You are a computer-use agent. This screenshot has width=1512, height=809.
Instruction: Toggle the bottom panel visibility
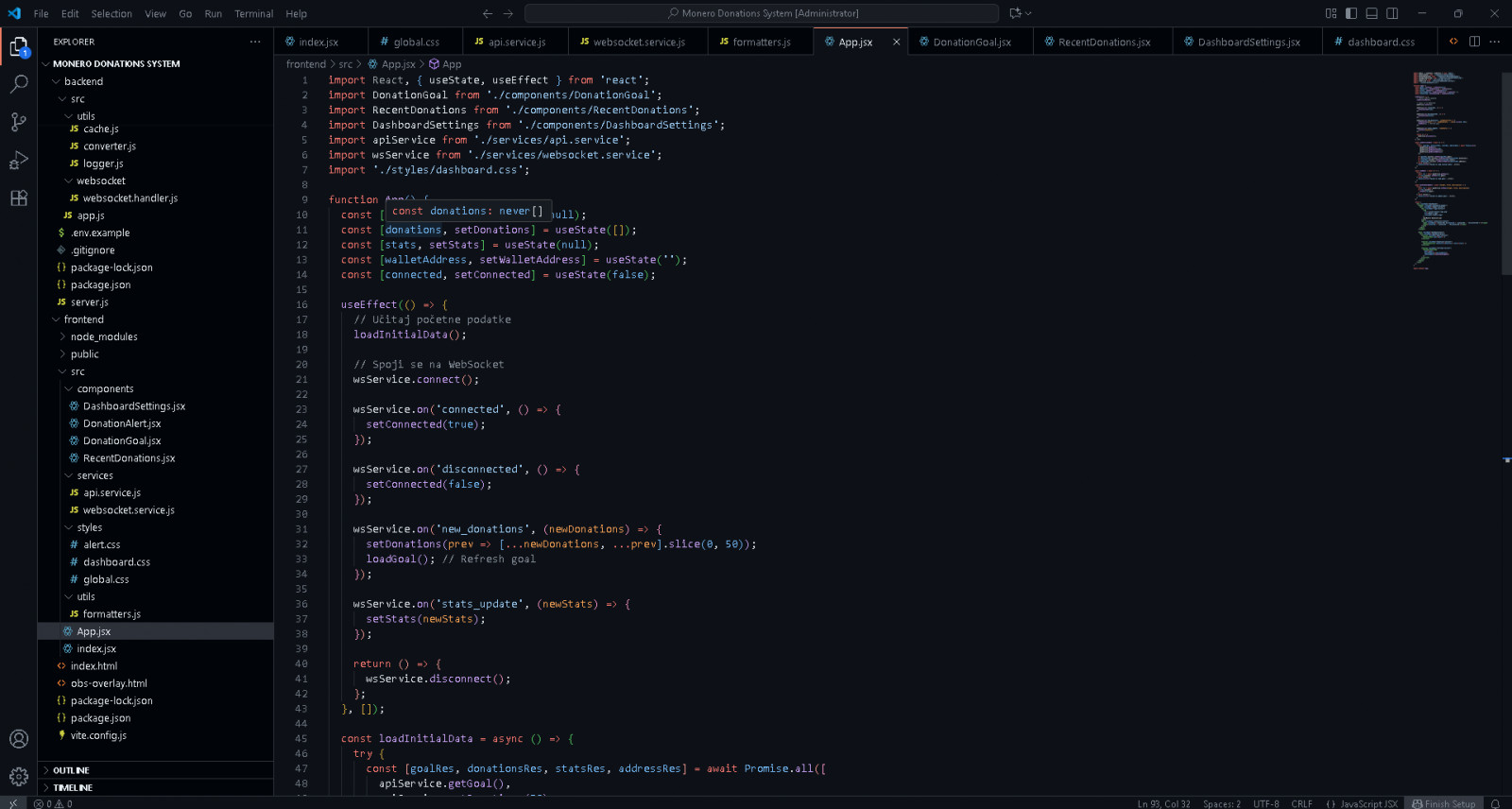pyautogui.click(x=1371, y=13)
